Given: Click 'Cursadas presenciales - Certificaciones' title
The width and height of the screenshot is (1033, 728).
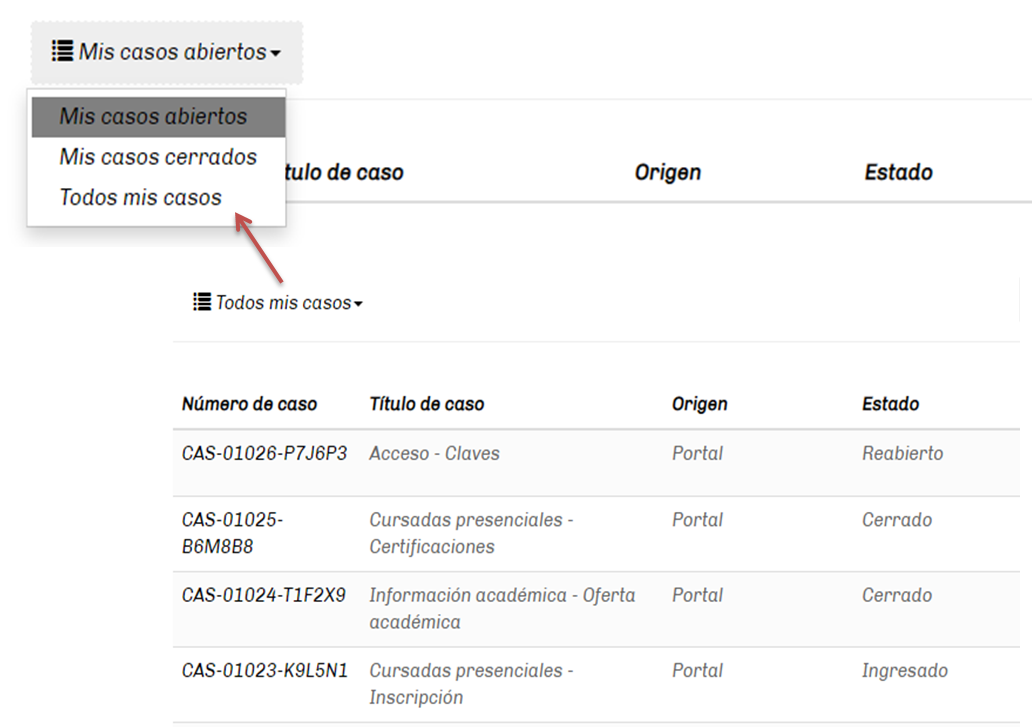Looking at the screenshot, I should point(471,533).
